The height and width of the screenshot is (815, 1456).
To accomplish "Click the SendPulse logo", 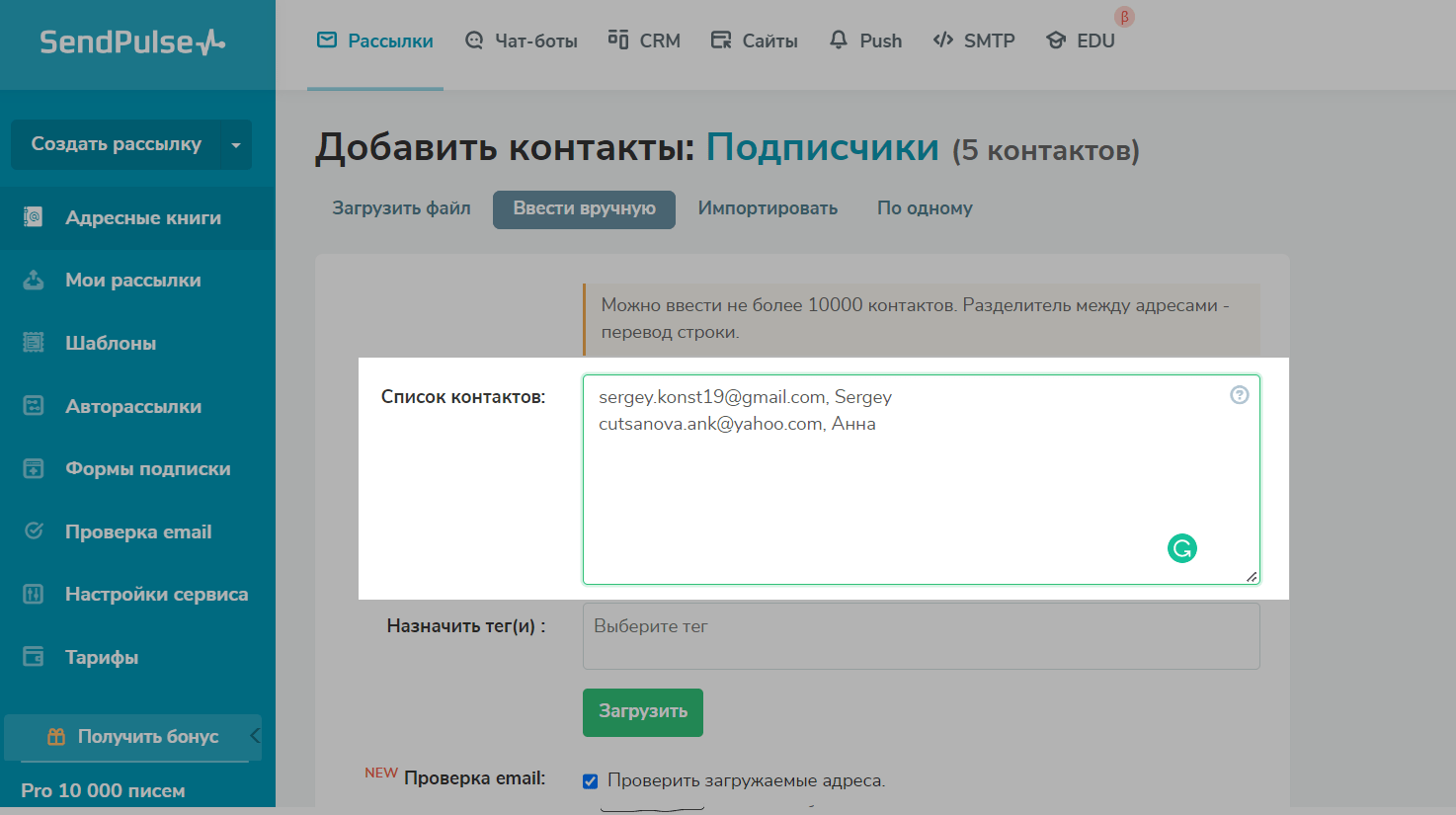I will [132, 41].
